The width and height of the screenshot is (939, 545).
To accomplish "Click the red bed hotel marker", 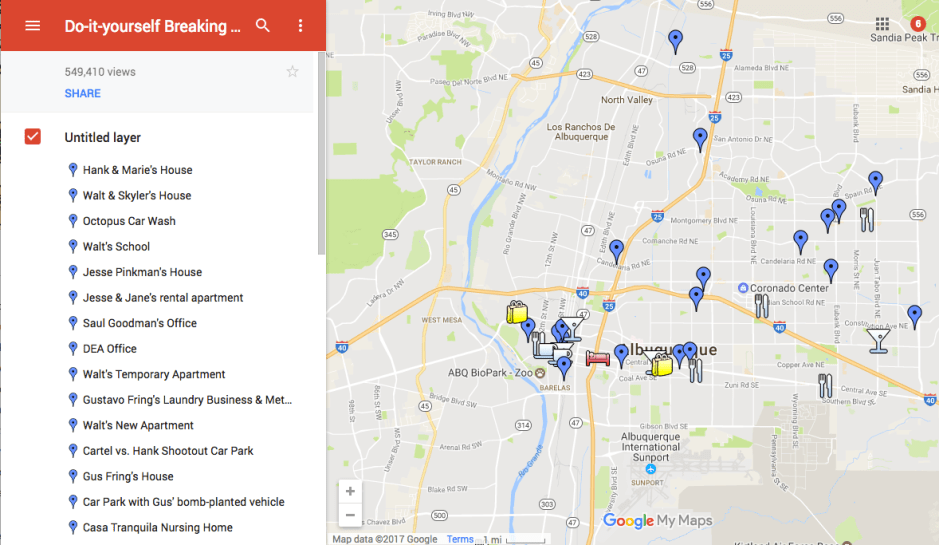I will [x=597, y=358].
